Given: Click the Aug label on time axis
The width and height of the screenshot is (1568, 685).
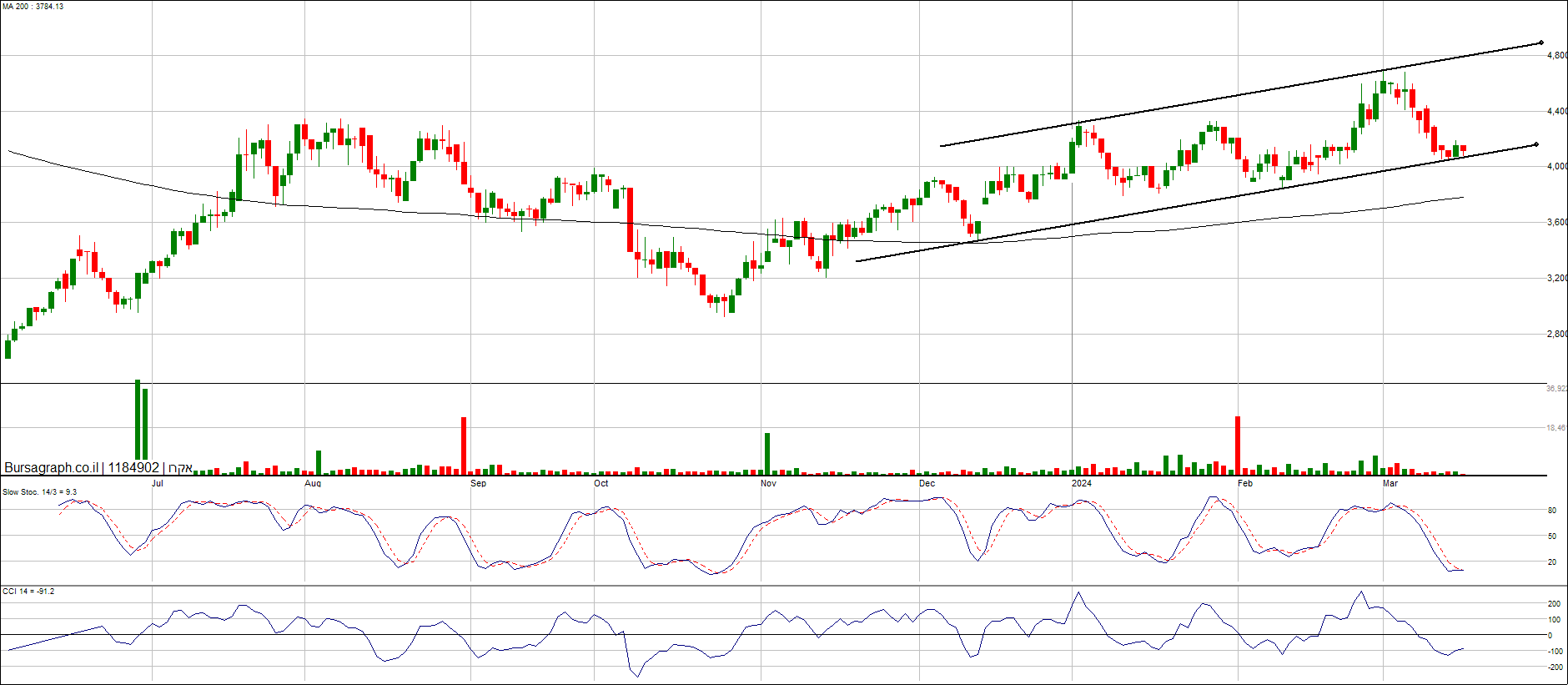Looking at the screenshot, I should coord(313,483).
